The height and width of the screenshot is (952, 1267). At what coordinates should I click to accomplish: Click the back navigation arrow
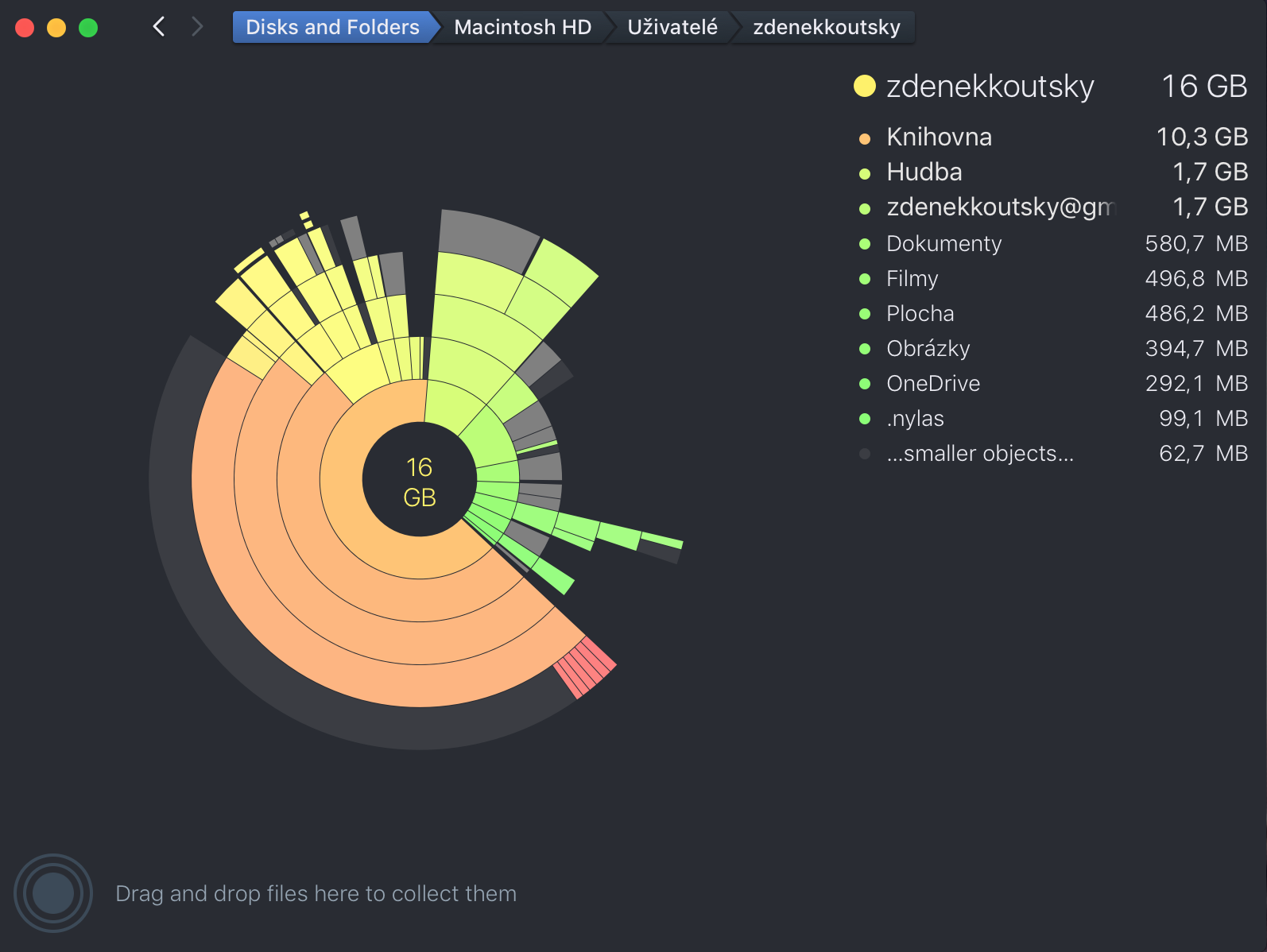pos(159,27)
